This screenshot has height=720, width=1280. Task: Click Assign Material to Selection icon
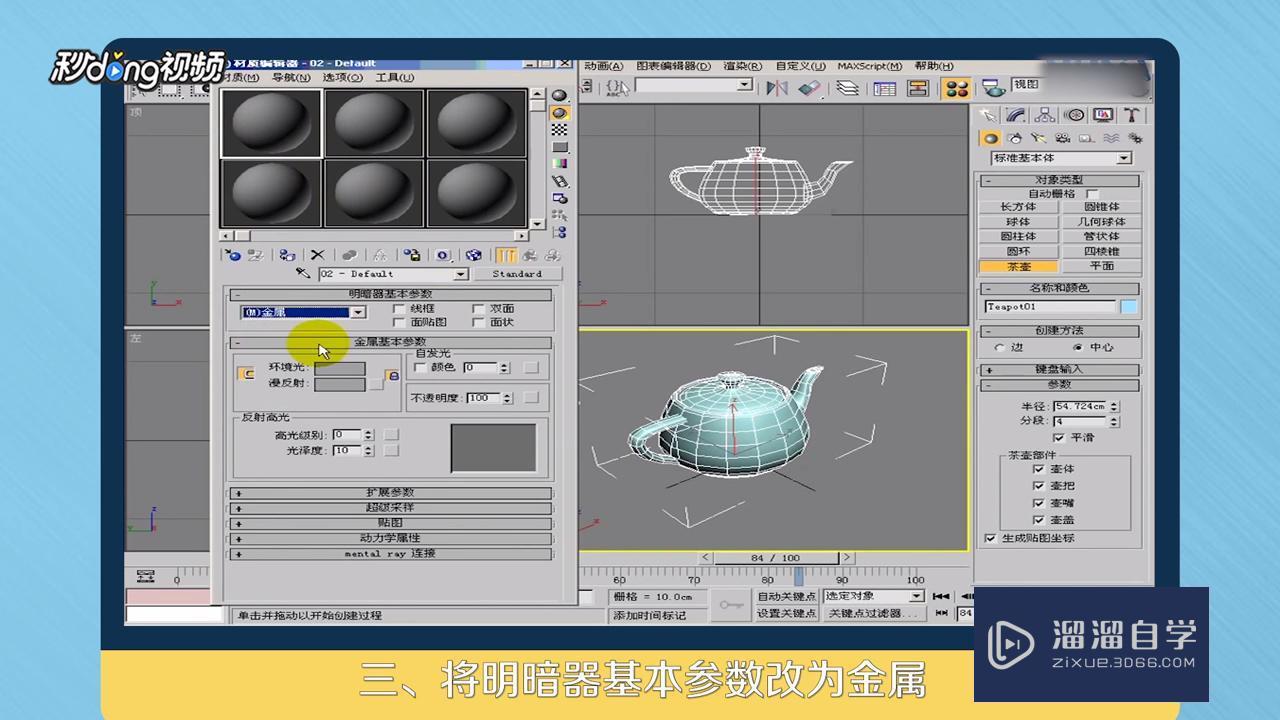[287, 256]
